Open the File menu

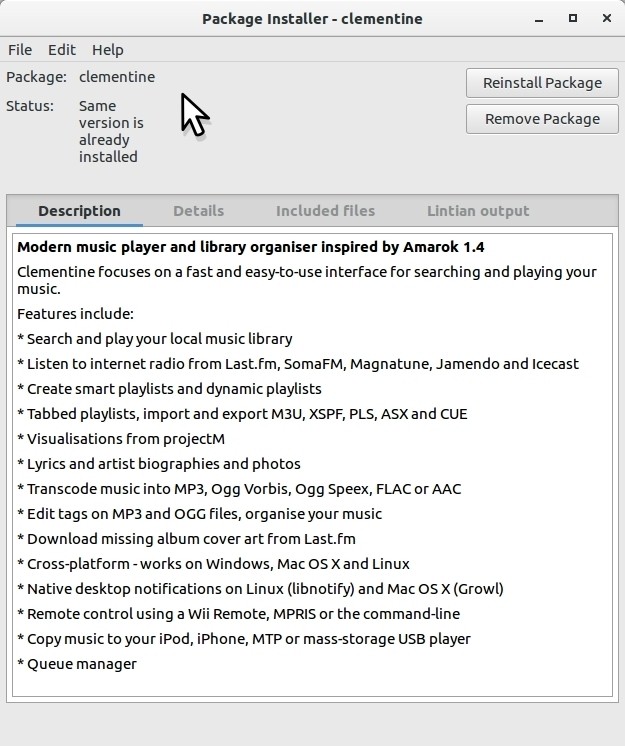coord(20,49)
